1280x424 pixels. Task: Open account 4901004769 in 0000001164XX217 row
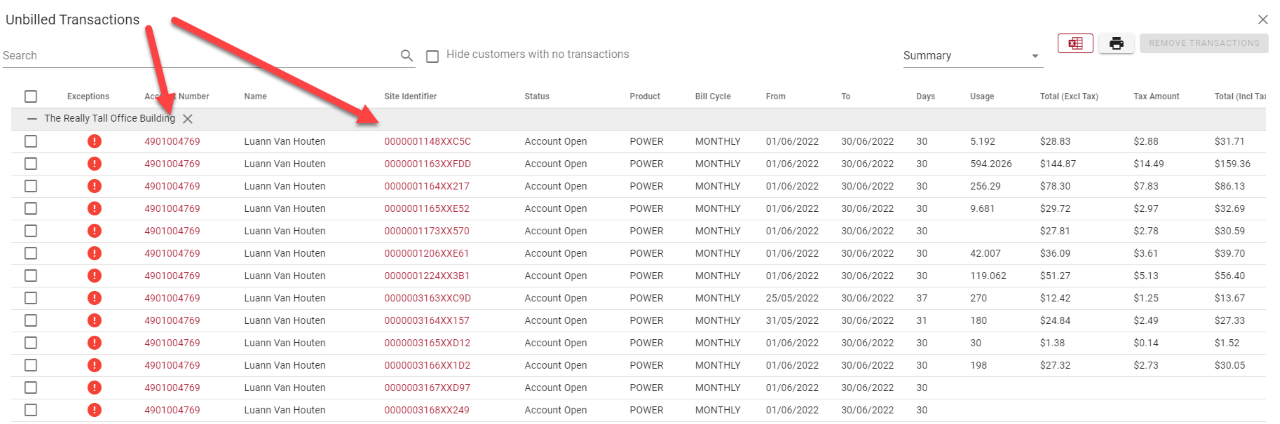point(172,186)
